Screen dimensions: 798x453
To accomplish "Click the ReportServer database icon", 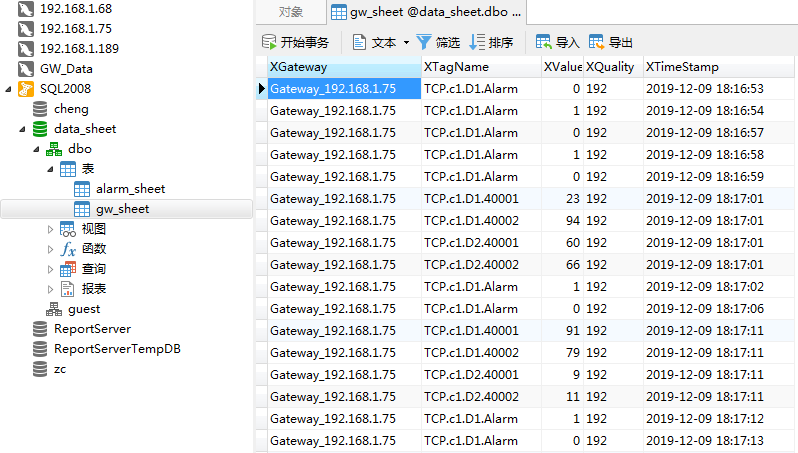I will pos(40,329).
